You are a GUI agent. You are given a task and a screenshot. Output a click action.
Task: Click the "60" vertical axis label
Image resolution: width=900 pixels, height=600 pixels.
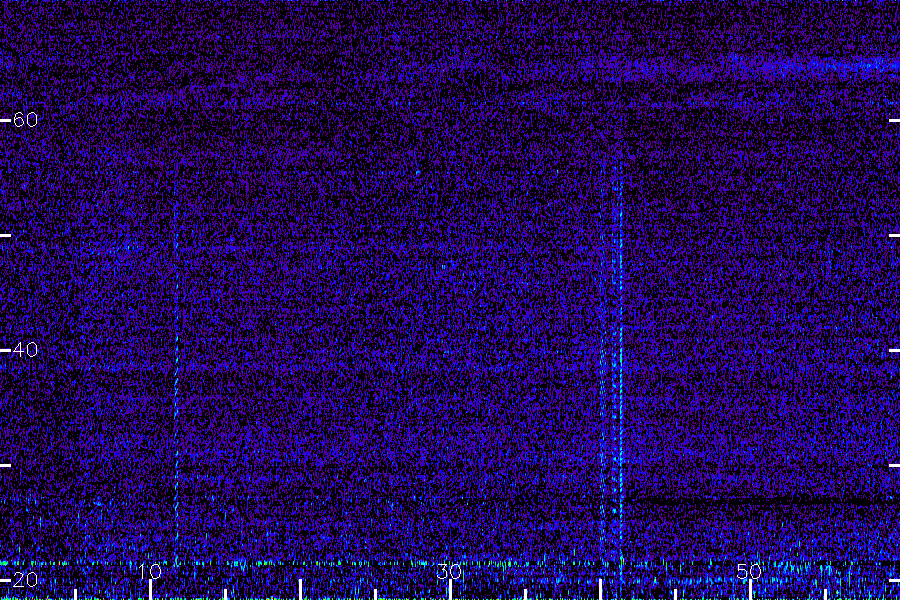25,119
